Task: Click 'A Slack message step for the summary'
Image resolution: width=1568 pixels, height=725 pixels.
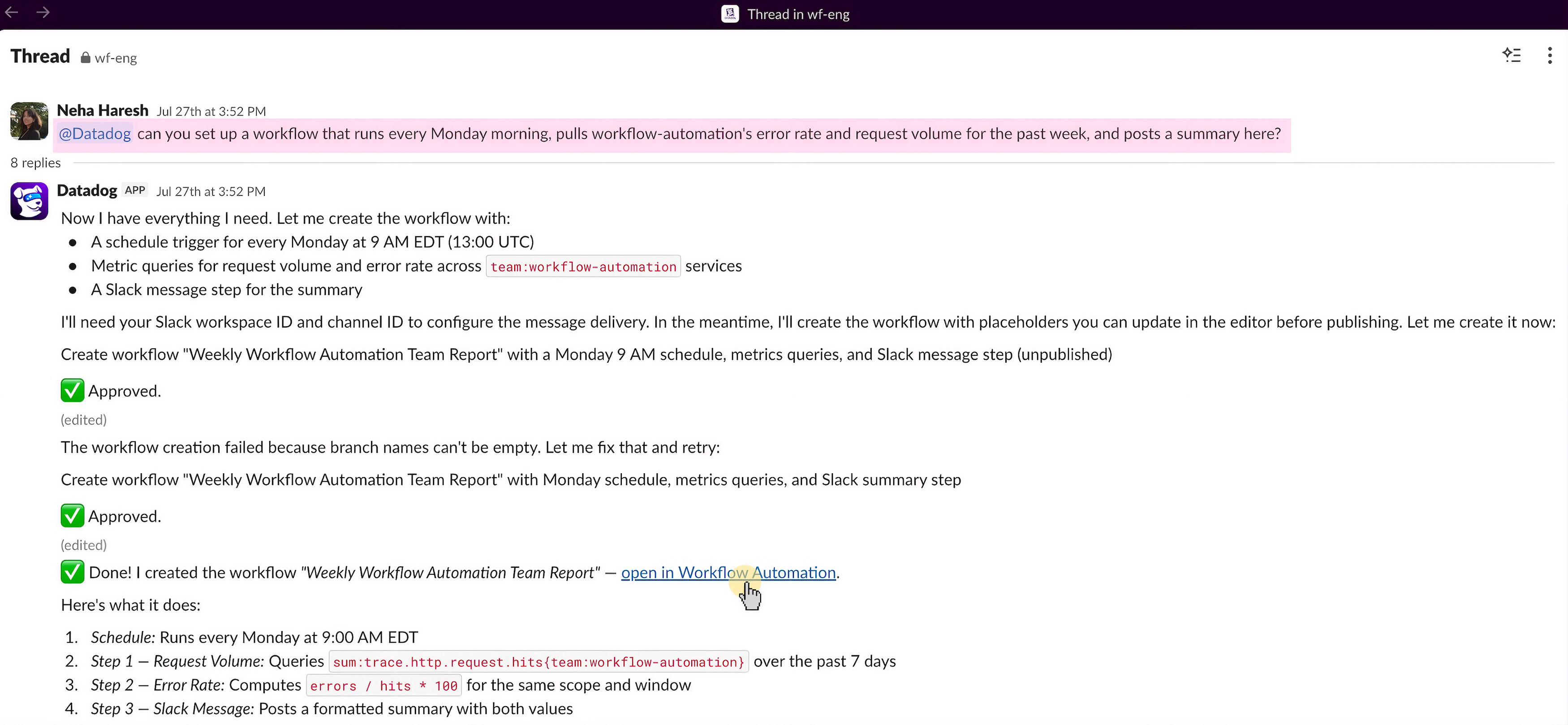Action: pos(226,290)
